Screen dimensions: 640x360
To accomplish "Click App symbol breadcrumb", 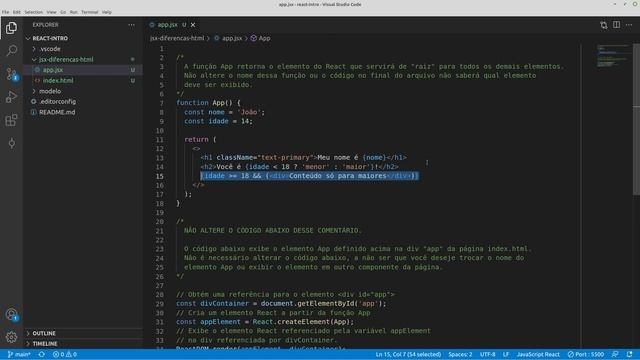I will click(264, 38).
